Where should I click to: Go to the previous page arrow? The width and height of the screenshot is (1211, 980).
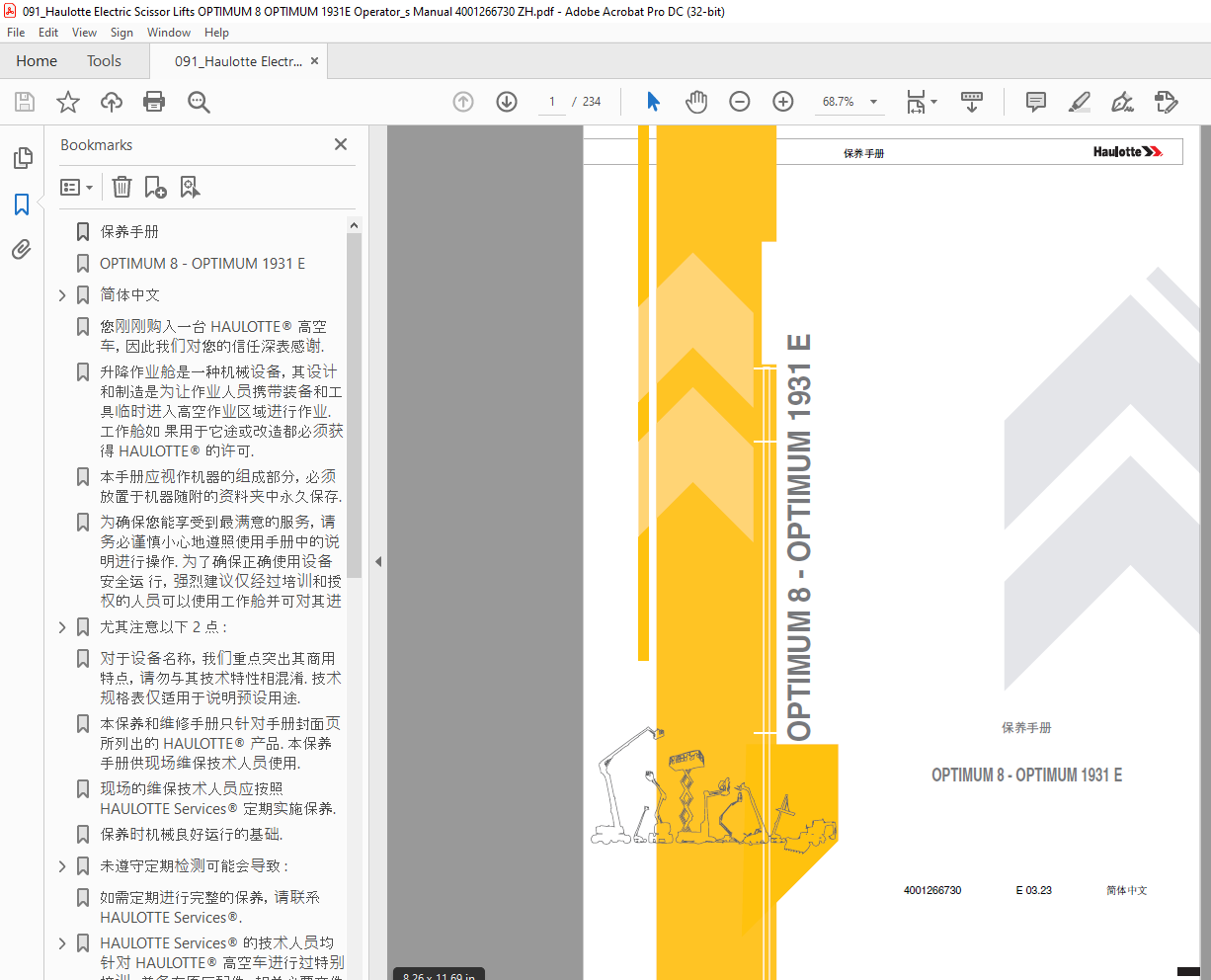463,102
